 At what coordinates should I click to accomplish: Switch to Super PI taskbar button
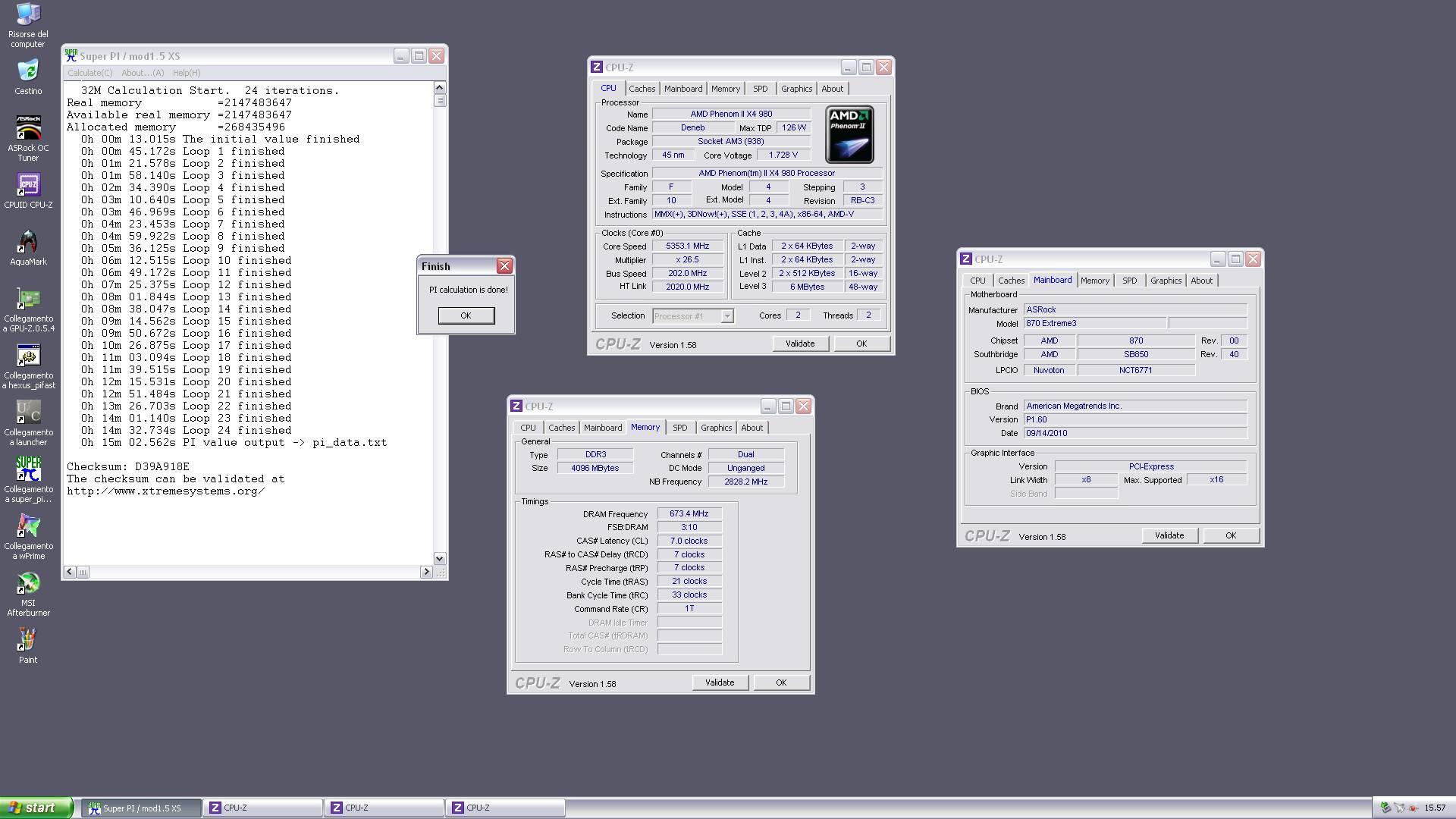142,808
